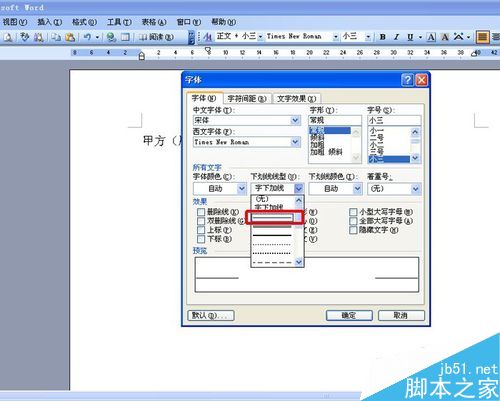Select the 字体 tab
The height and width of the screenshot is (401, 500).
coord(204,98)
